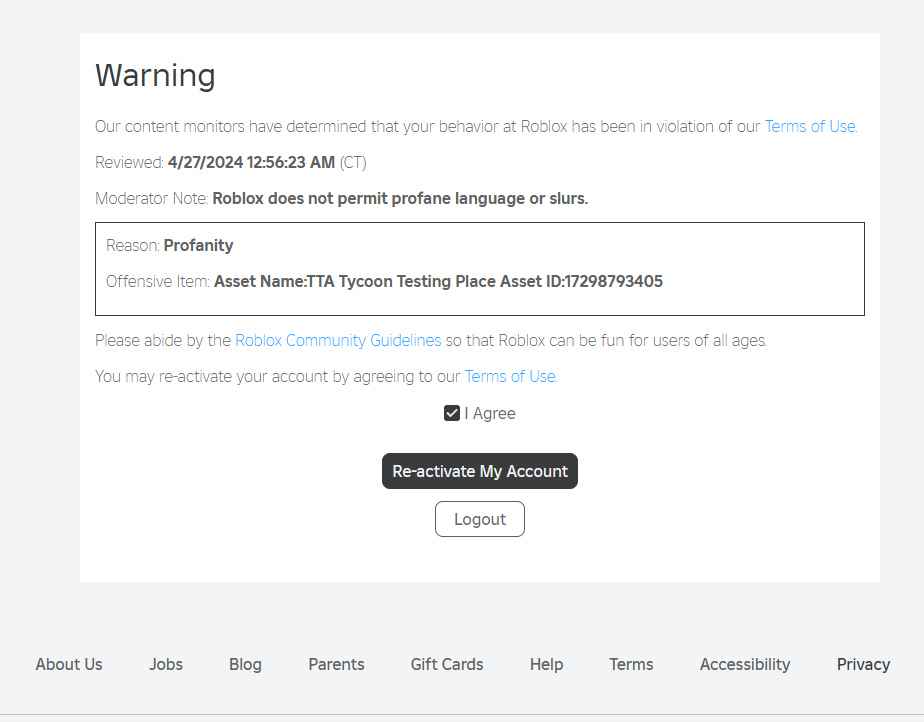The height and width of the screenshot is (722, 924).
Task: Visit the Parents section in the footer
Action: [336, 664]
